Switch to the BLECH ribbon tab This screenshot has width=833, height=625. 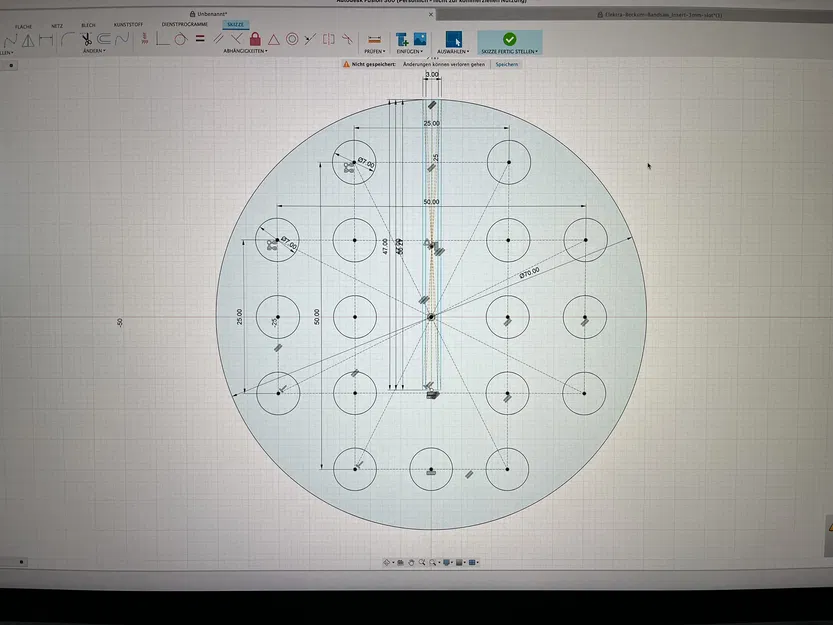coord(86,23)
